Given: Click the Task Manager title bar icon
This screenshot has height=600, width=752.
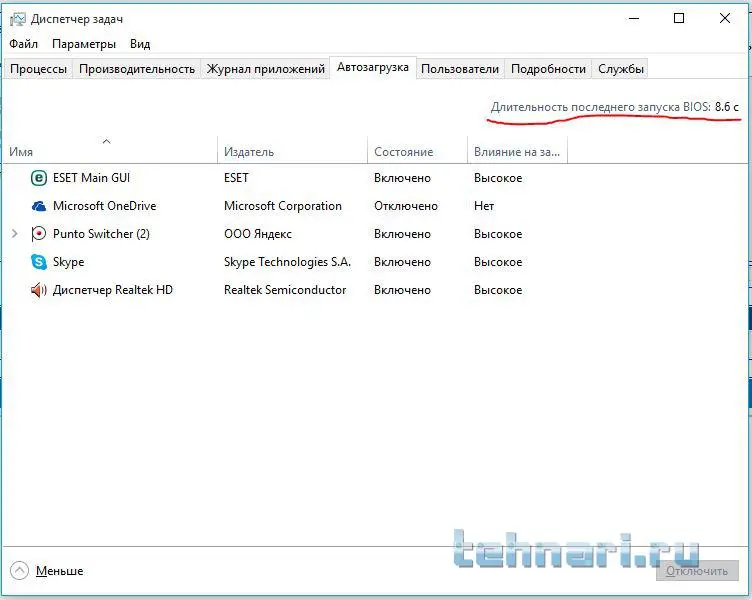Looking at the screenshot, I should point(18,19).
